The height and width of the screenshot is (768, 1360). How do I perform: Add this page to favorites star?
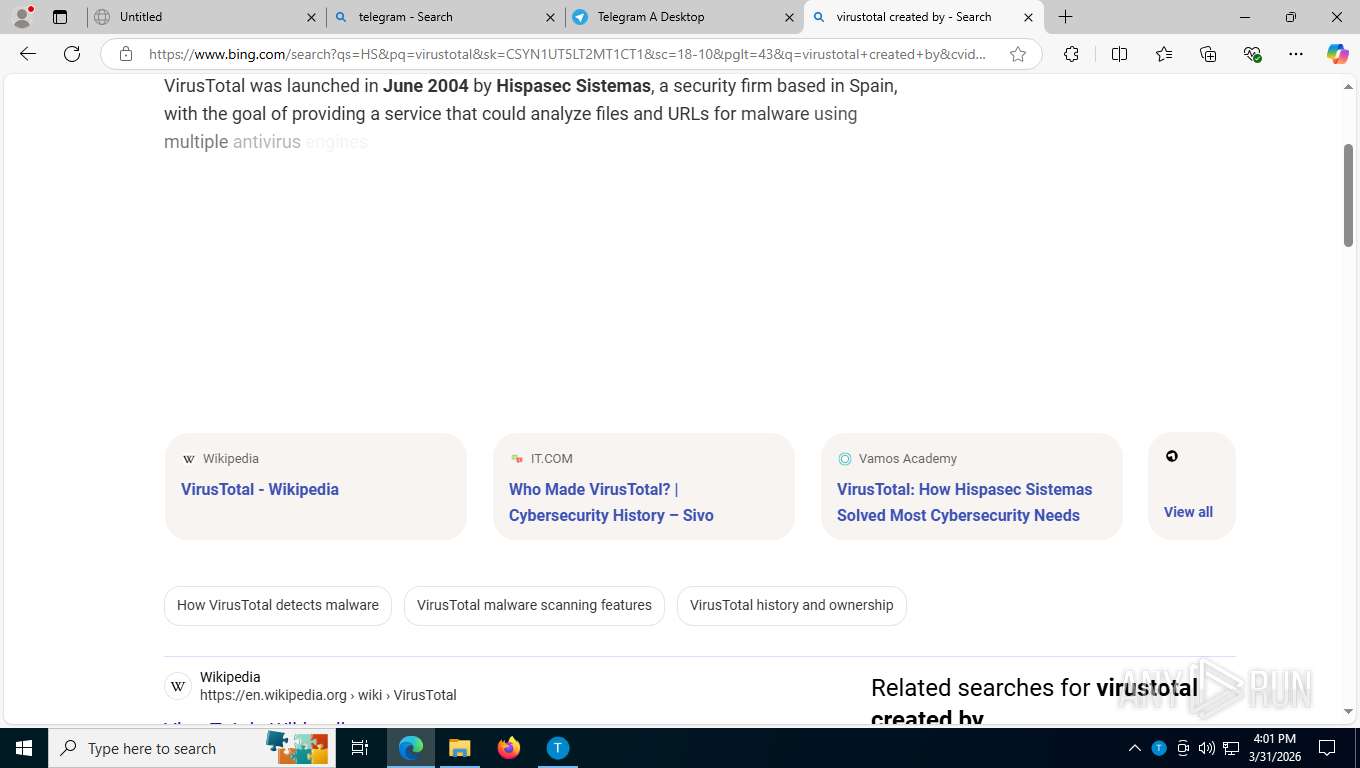coord(1018,54)
